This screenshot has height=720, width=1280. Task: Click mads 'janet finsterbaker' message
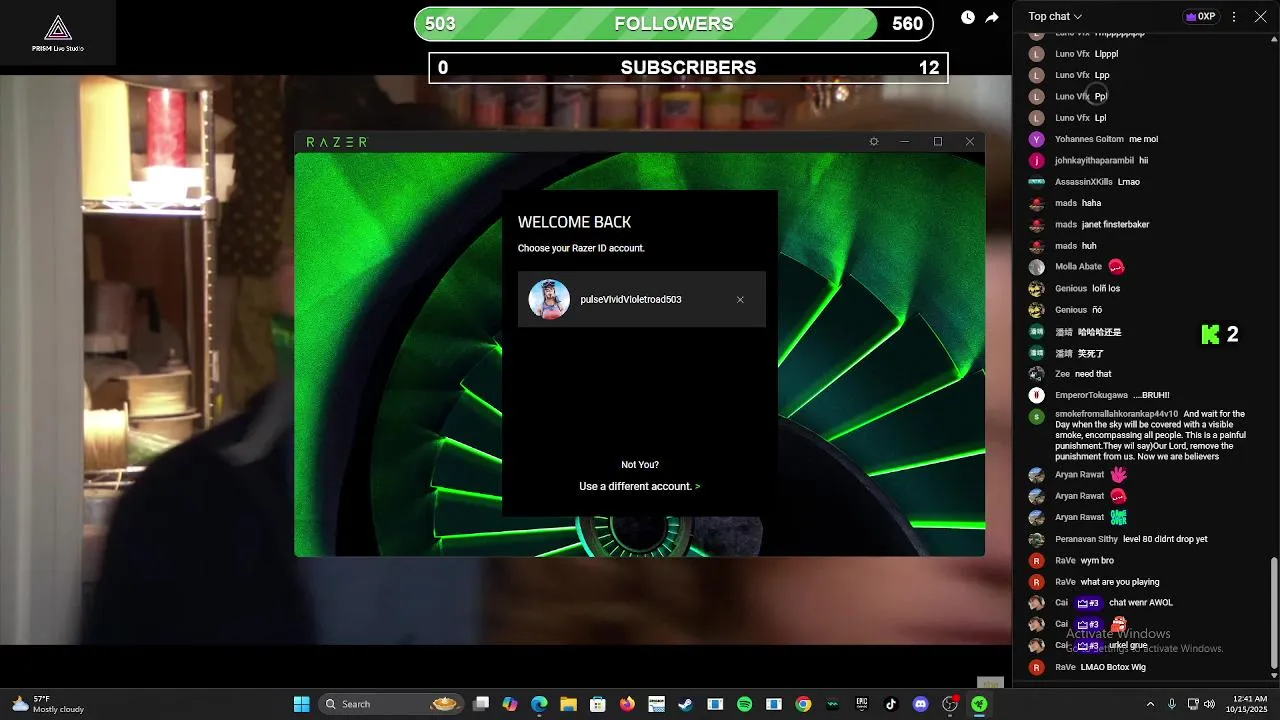click(1115, 224)
